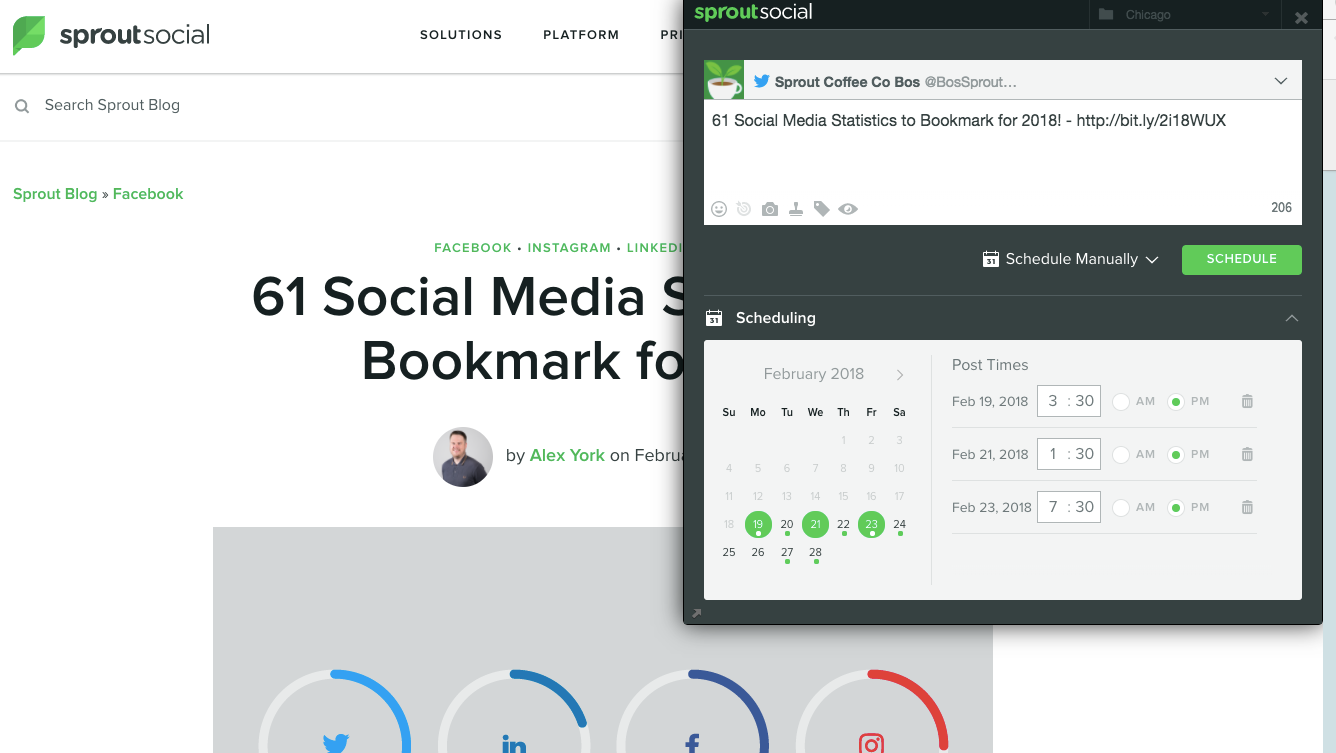Screen dimensions: 1336x753
Task: Open the Facebook breadcrumb link
Action: click(148, 194)
